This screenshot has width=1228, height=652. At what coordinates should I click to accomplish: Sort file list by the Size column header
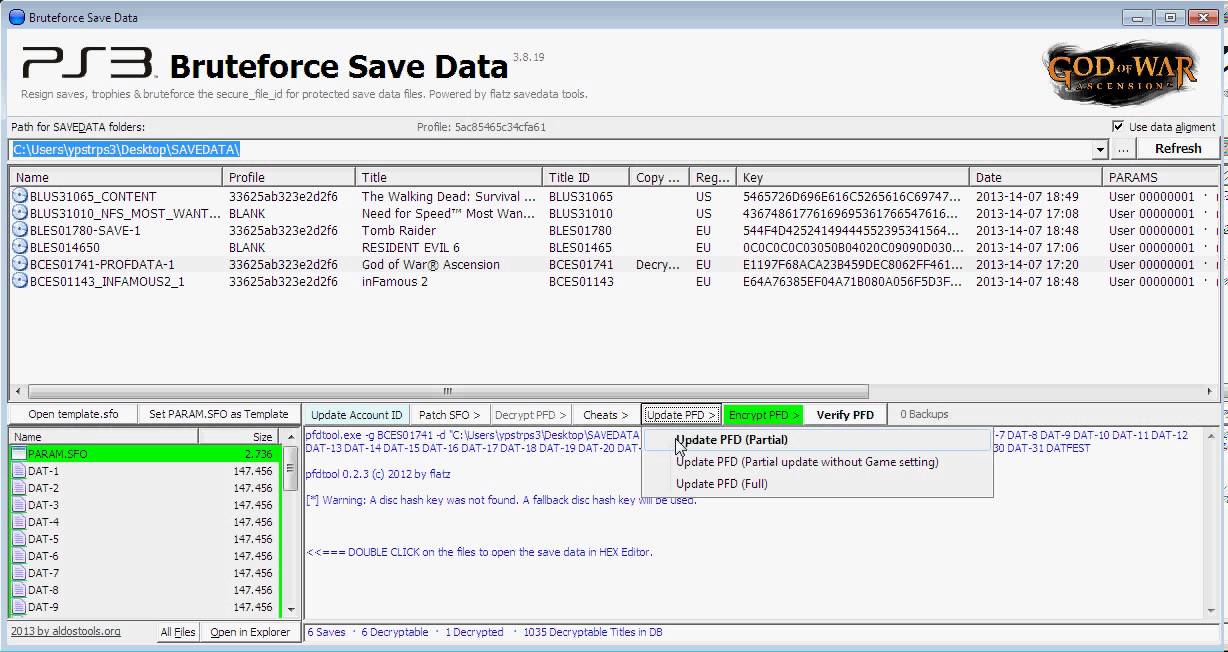coord(239,437)
